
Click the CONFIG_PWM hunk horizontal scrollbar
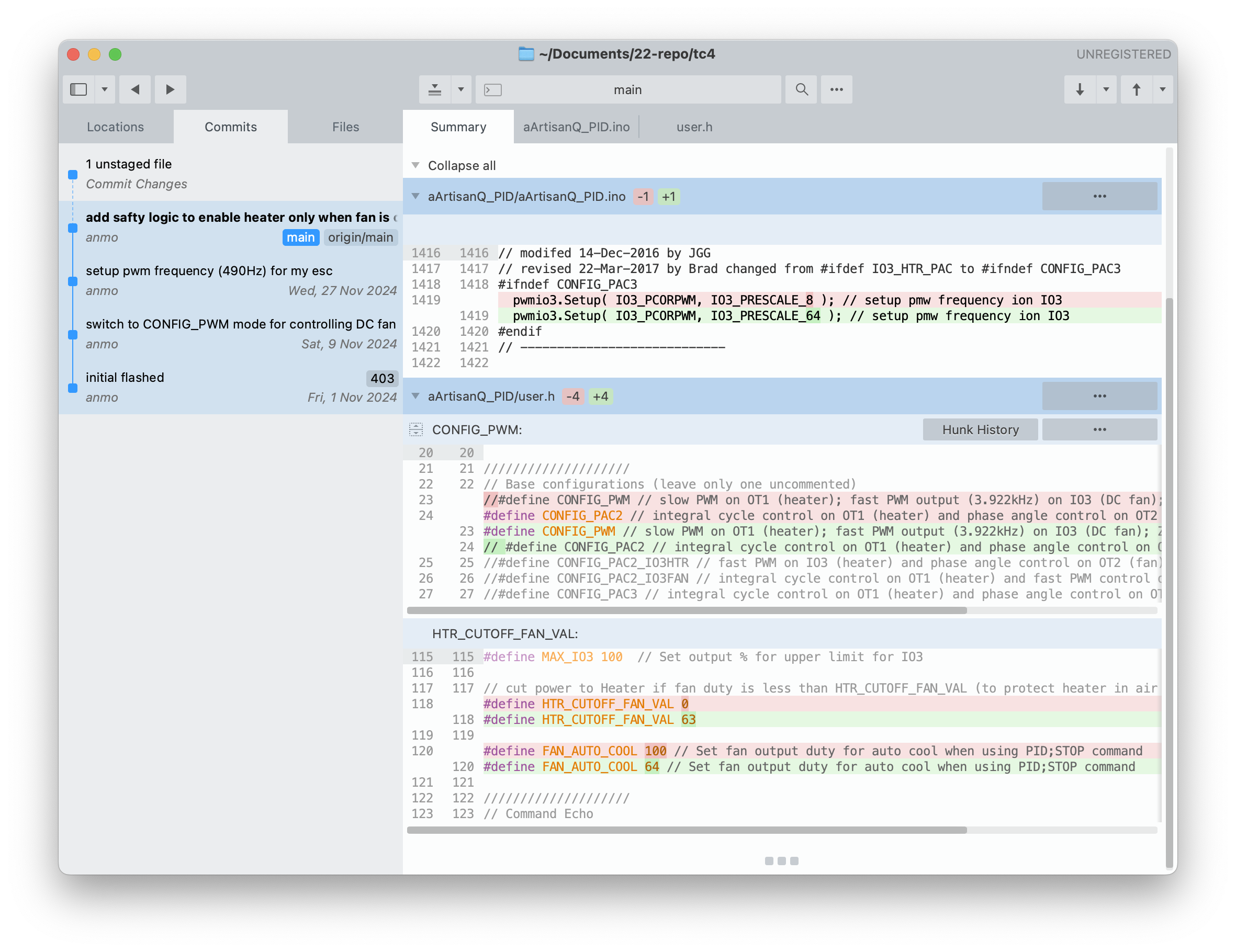pyautogui.click(x=687, y=611)
